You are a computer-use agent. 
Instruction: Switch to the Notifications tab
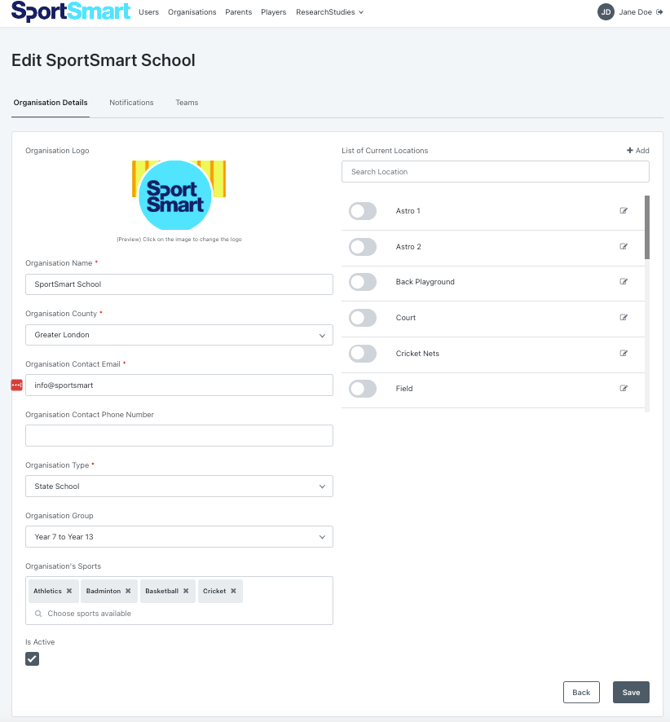point(131,103)
